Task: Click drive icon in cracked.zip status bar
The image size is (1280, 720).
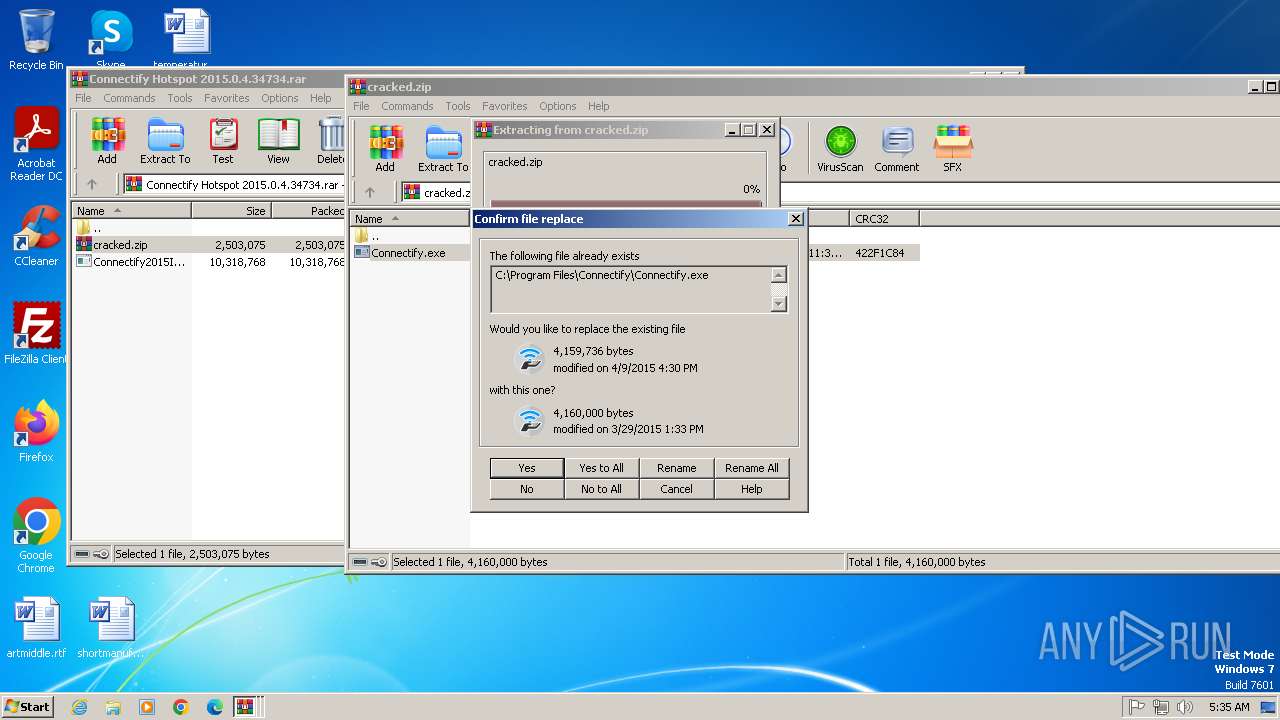Action: pos(362,562)
